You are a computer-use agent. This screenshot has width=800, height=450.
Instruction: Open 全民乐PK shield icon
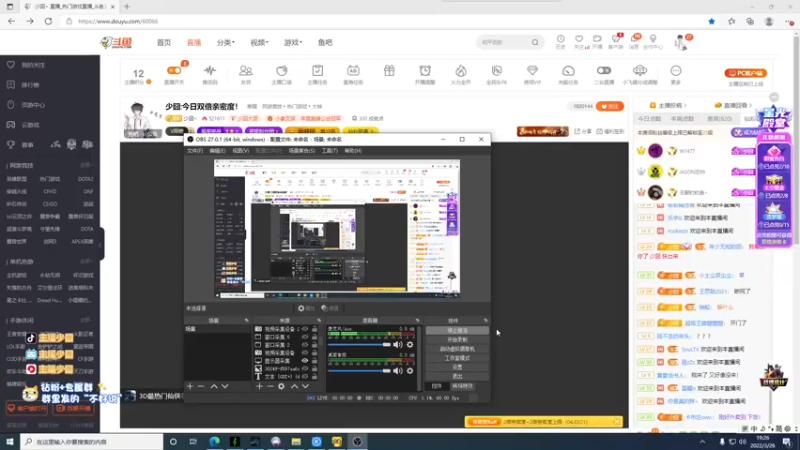[497, 70]
